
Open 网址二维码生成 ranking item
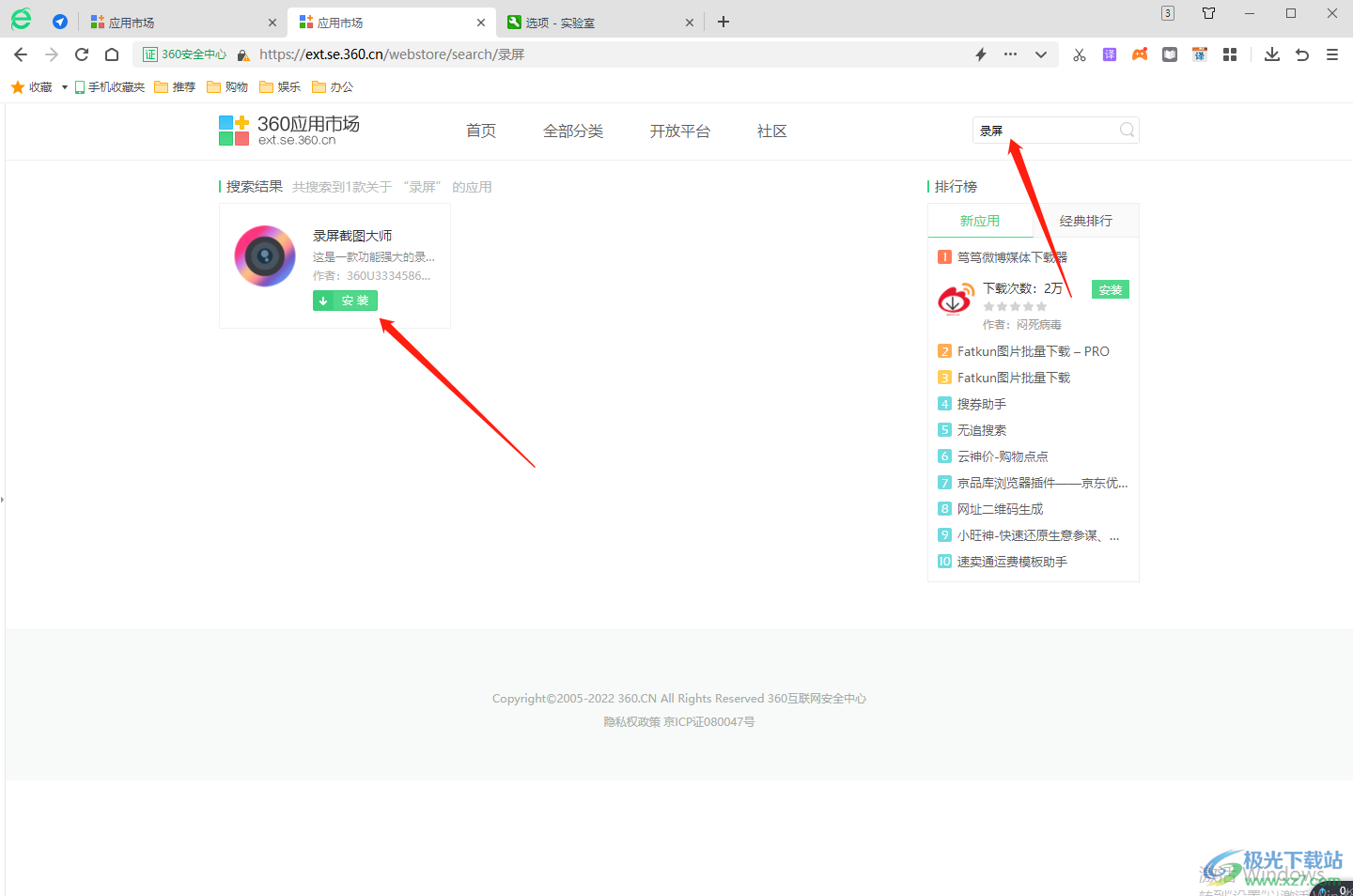tap(1001, 509)
